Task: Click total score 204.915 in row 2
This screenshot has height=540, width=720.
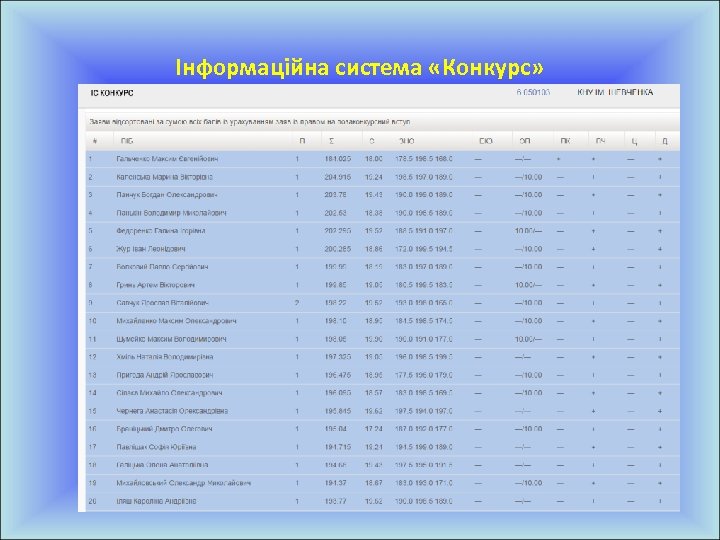Action: 338,177
